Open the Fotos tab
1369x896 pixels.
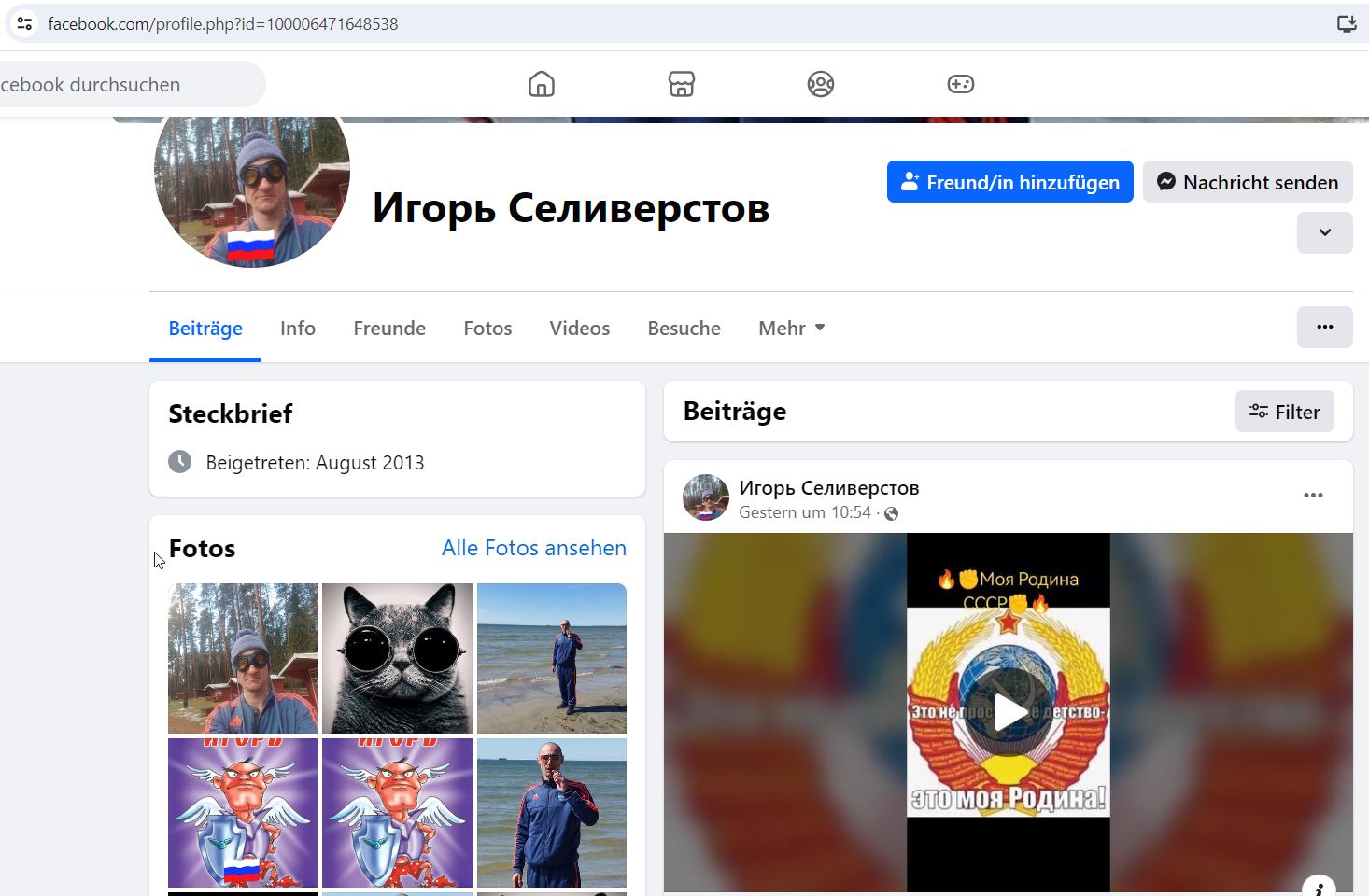(487, 328)
